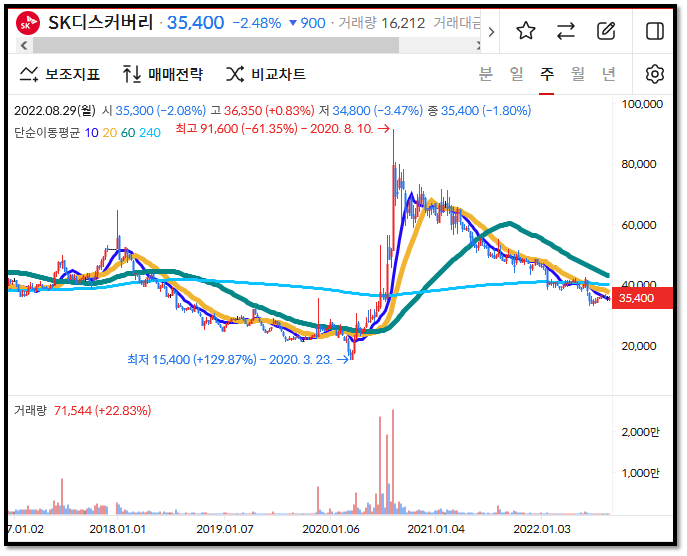This screenshot has width=687, height=556.
Task: Click the 2,000만 volume axis label
Action: point(640,432)
